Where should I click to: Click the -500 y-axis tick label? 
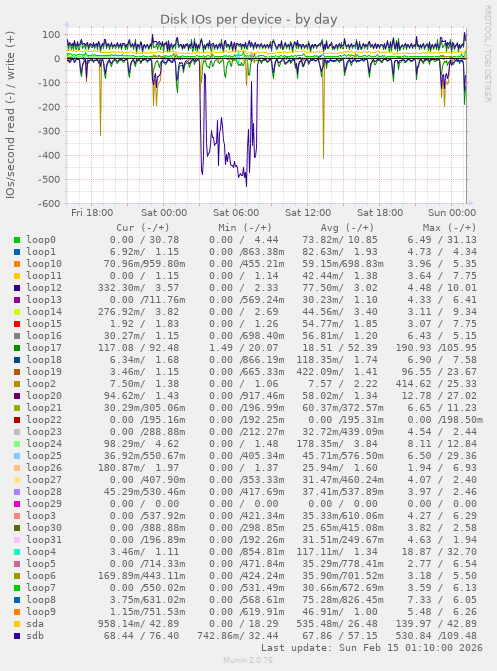coord(49,179)
